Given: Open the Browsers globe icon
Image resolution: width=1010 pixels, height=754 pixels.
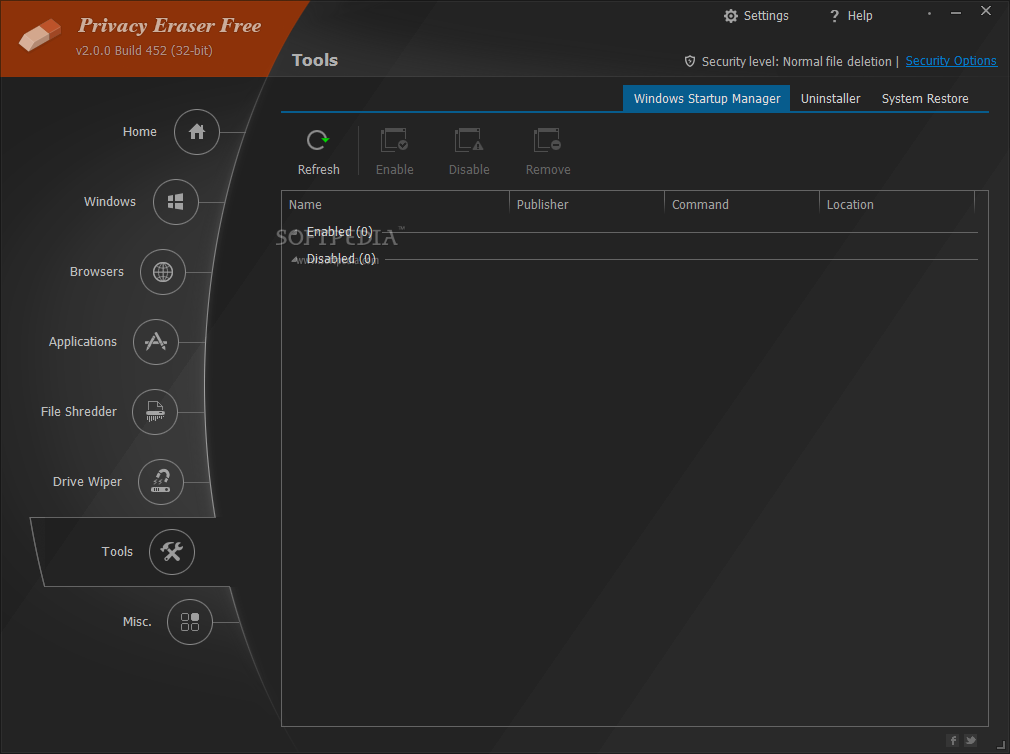Looking at the screenshot, I should 163,272.
